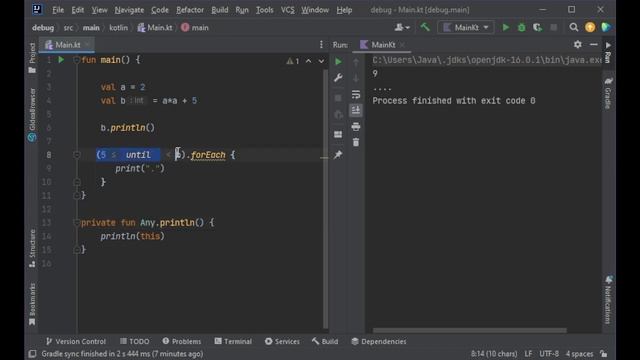Collapse the private fun println block
Screen dimensions: 640x360
coord(76,222)
